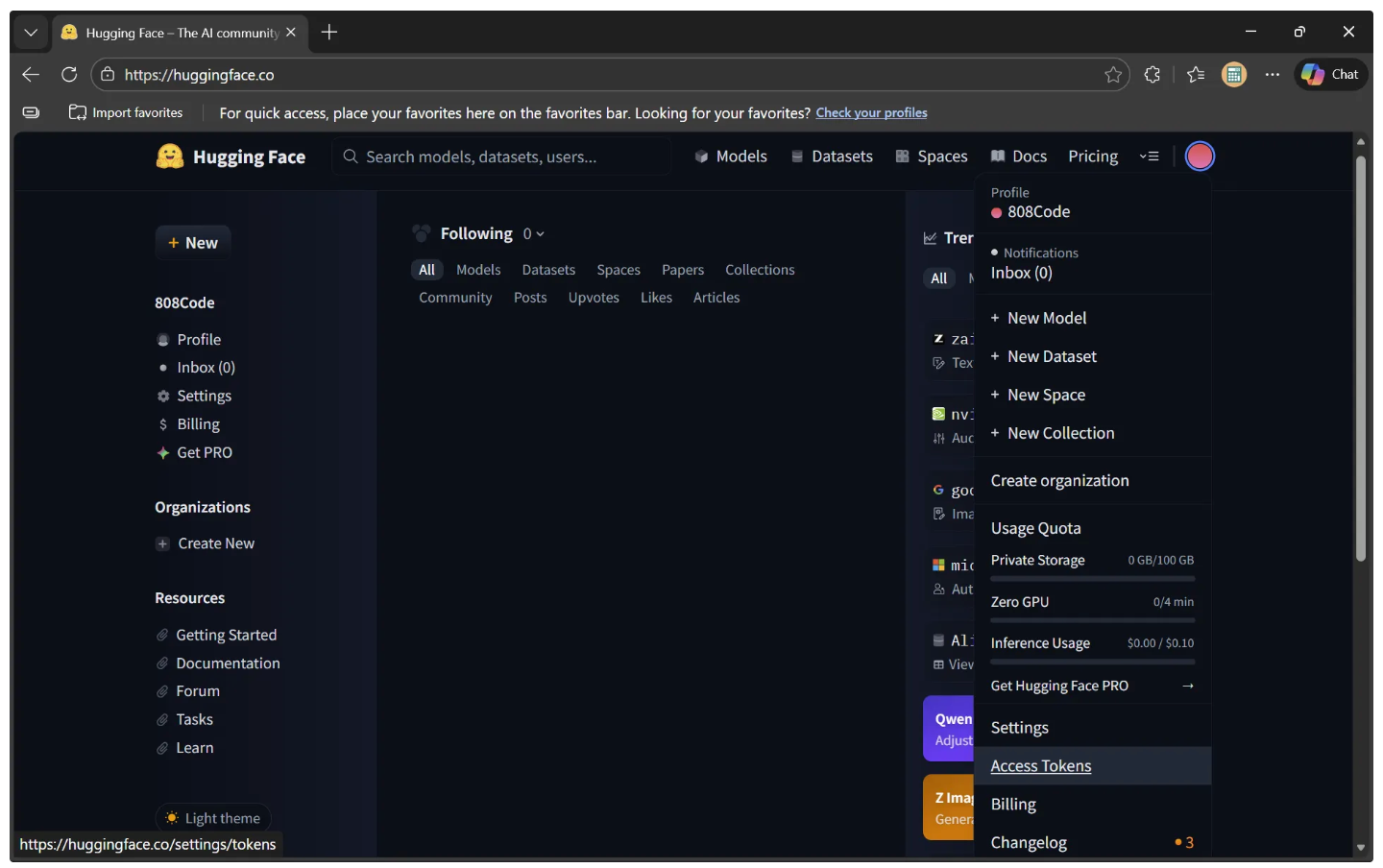
Task: Click the Hugging Face logo emoji
Action: coord(170,157)
